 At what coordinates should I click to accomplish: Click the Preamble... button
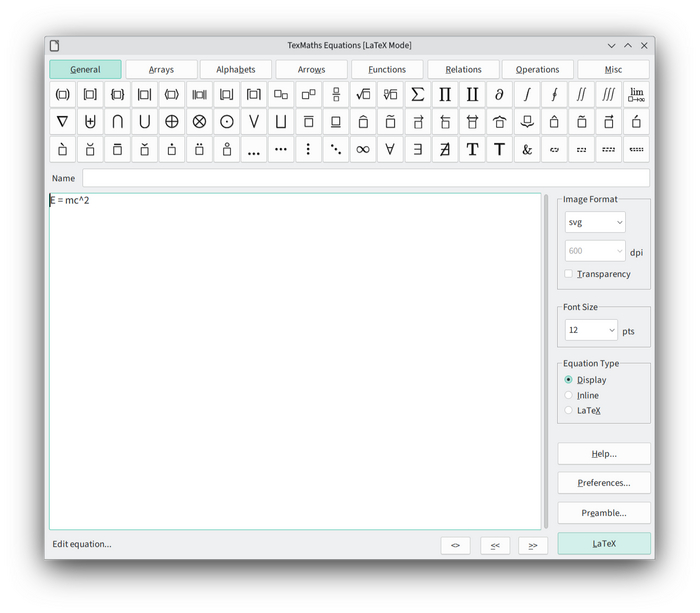click(x=604, y=513)
